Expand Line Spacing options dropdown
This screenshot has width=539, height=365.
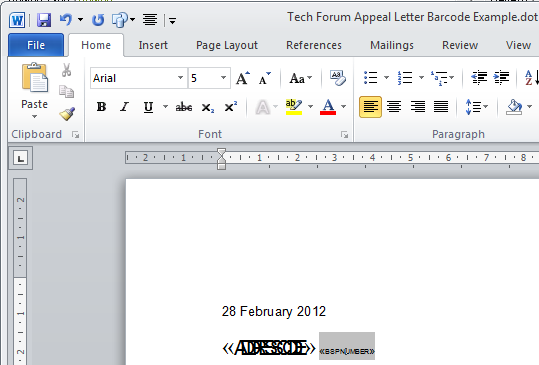[x=486, y=107]
